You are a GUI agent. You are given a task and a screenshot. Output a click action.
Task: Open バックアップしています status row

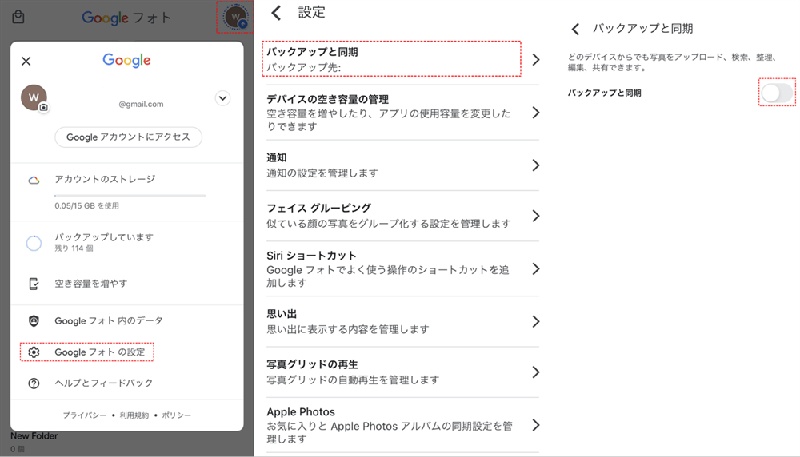point(127,242)
